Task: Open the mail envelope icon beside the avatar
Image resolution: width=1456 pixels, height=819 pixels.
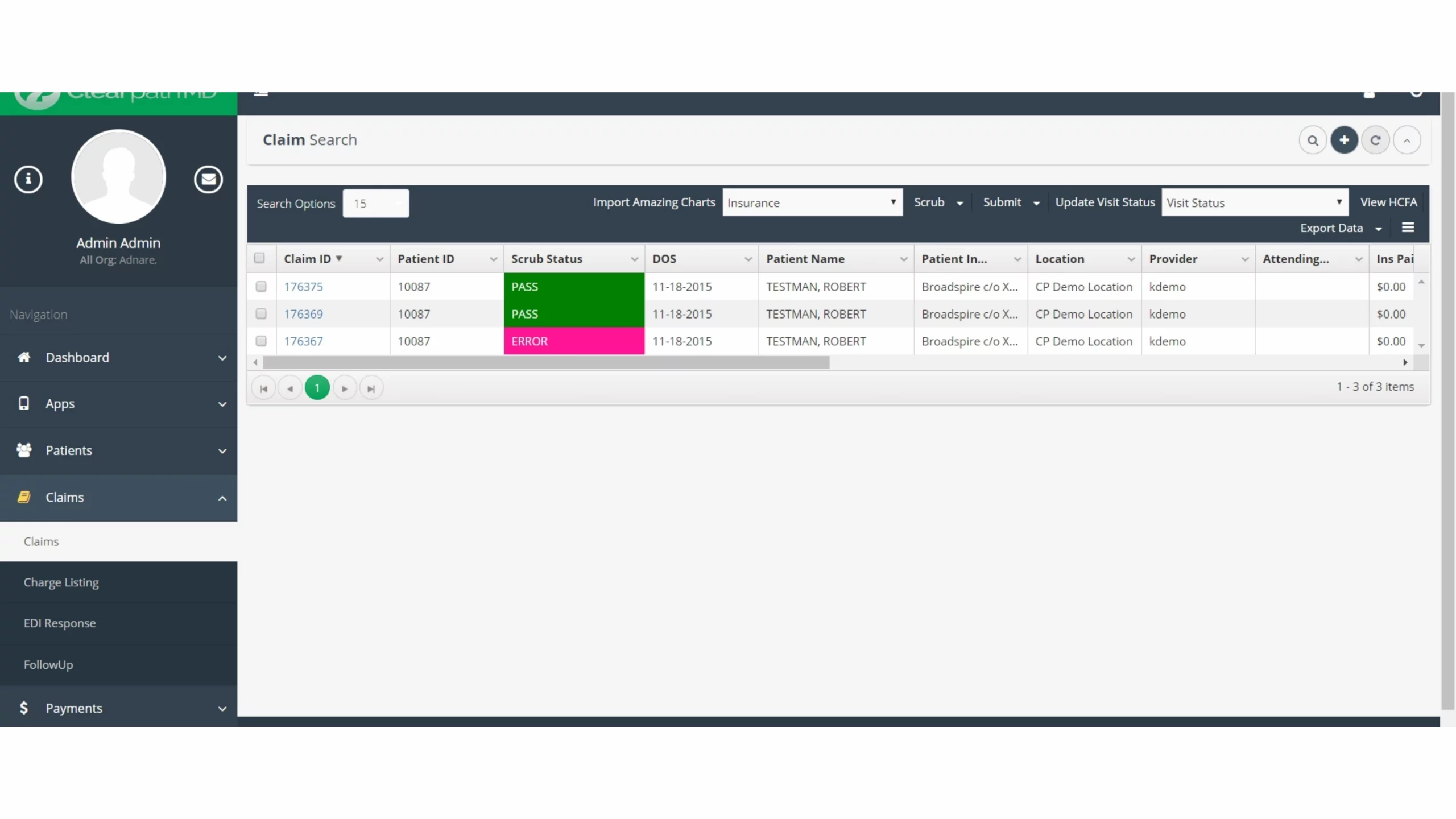Action: coord(208,180)
